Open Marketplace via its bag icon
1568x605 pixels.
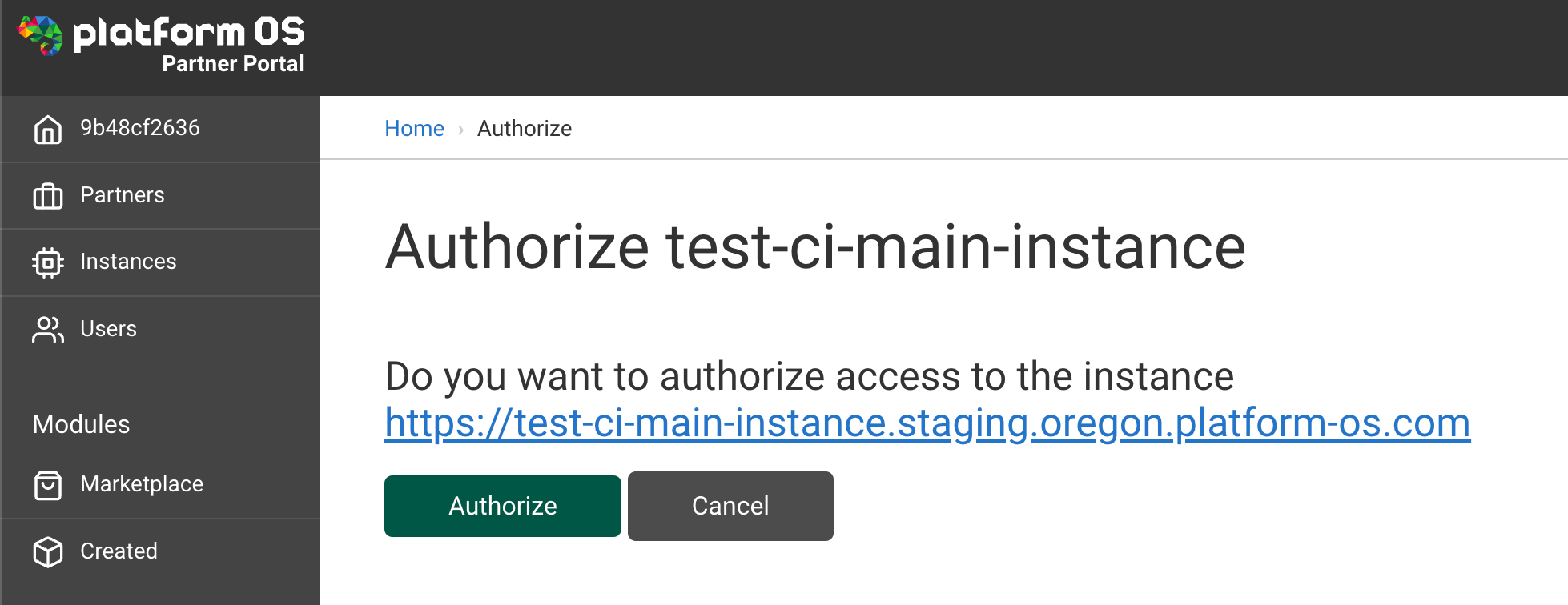point(48,484)
